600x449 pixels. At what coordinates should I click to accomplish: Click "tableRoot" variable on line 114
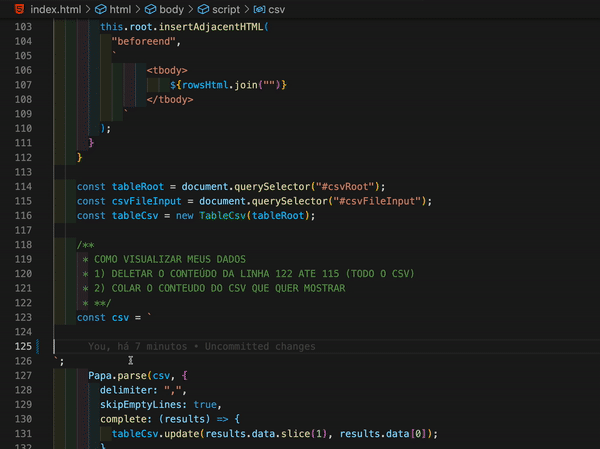138,187
